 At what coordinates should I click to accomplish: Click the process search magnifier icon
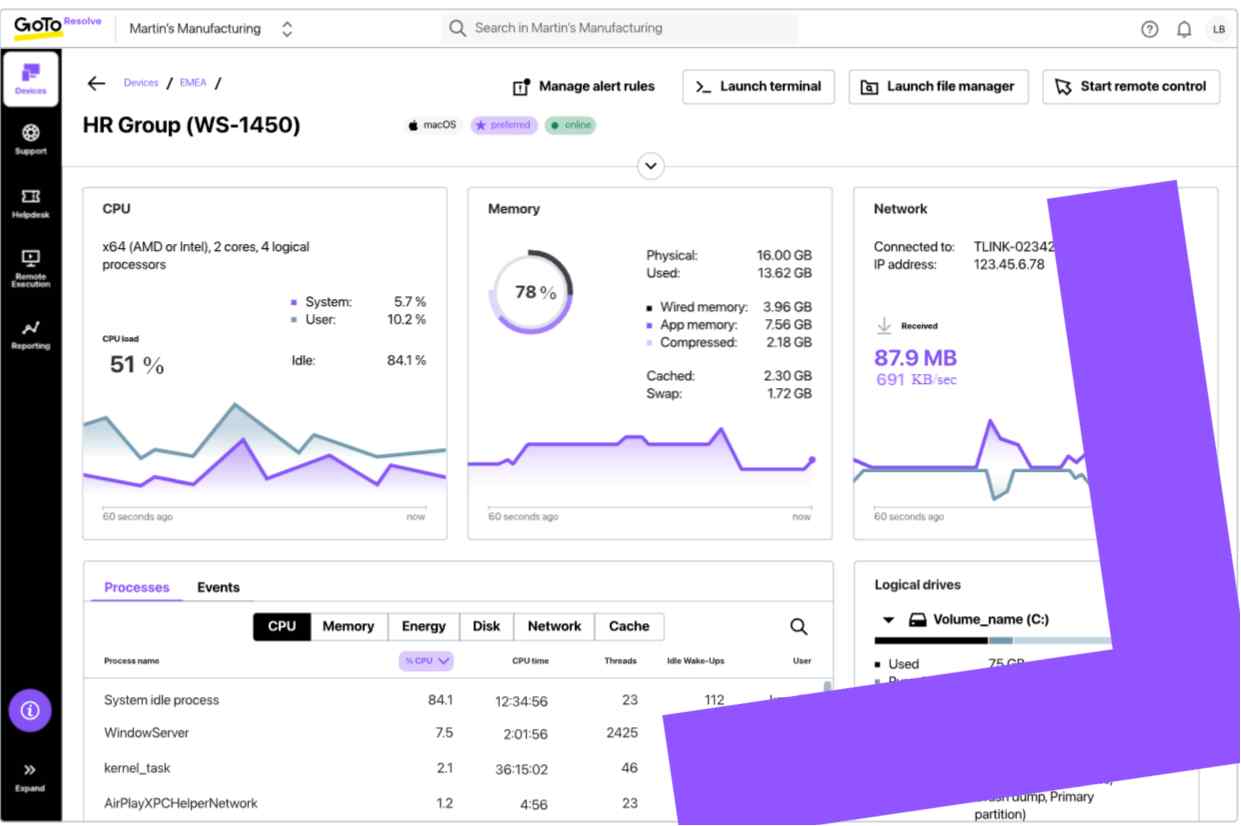(x=798, y=626)
